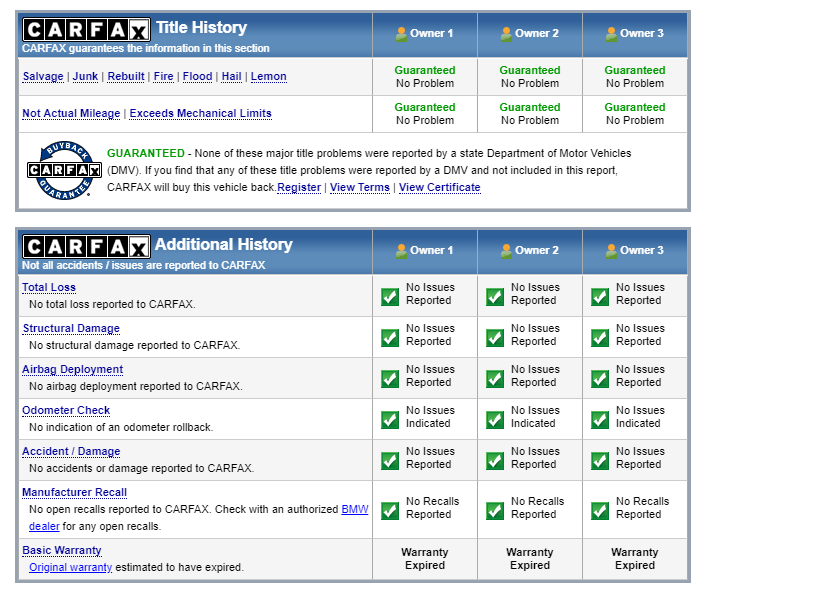Open the Not Actual Mileage link
The image size is (835, 594).
pos(71,113)
